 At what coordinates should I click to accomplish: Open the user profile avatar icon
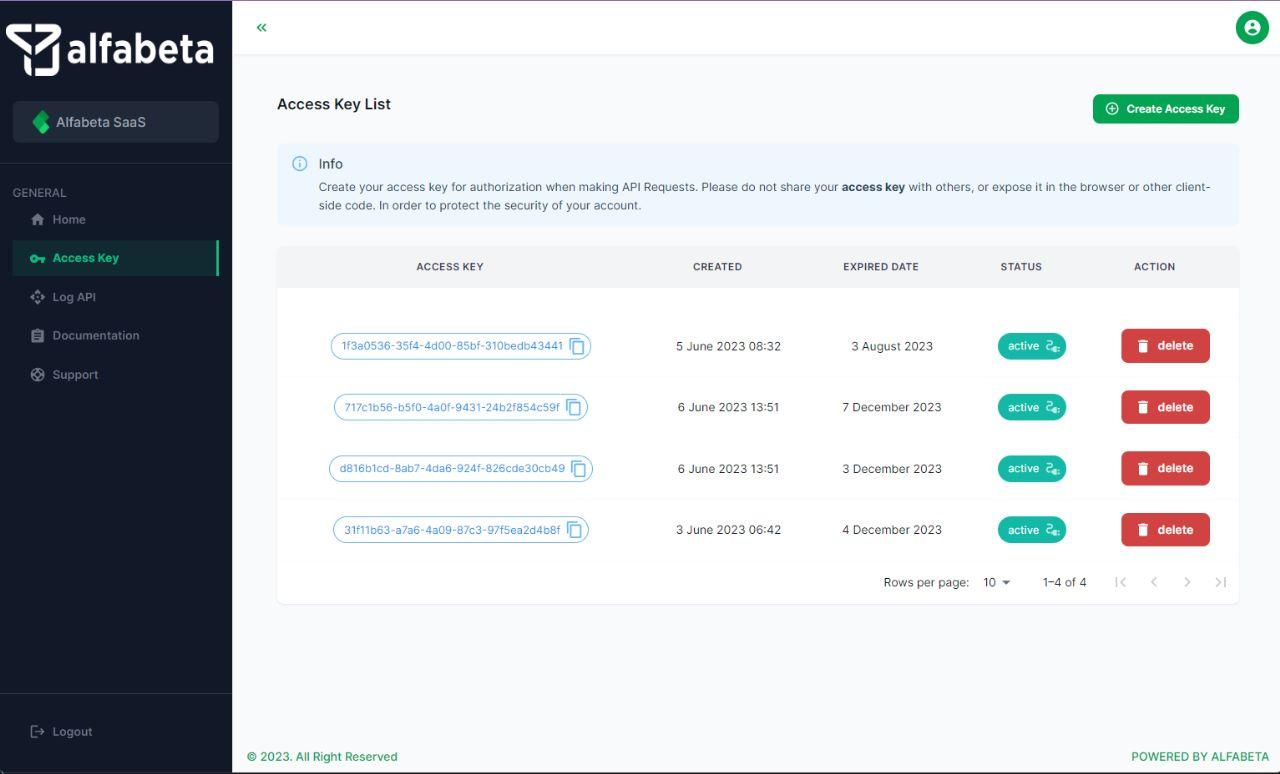(1251, 28)
